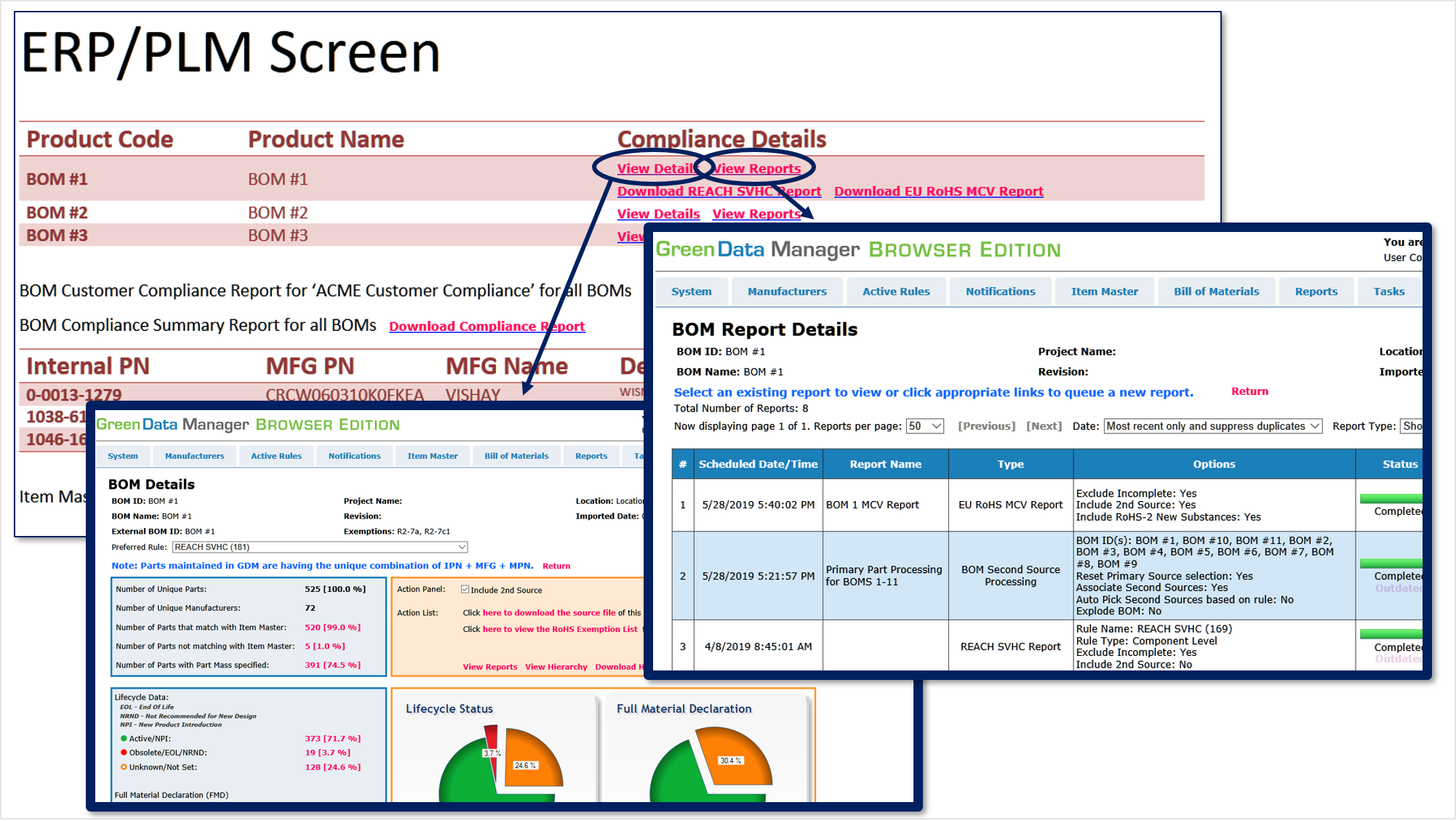Sort by Report Name column header

pos(885,464)
